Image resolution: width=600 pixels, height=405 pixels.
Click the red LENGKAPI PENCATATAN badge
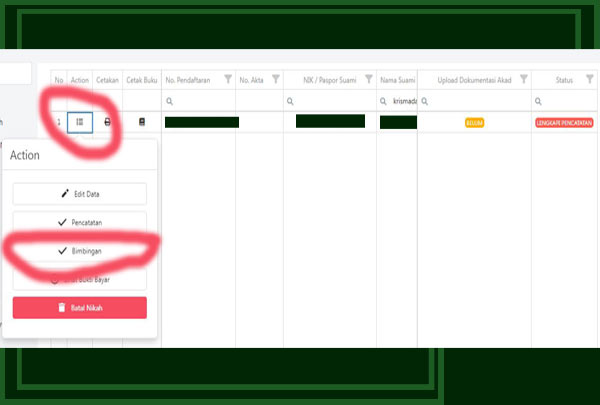pos(565,122)
